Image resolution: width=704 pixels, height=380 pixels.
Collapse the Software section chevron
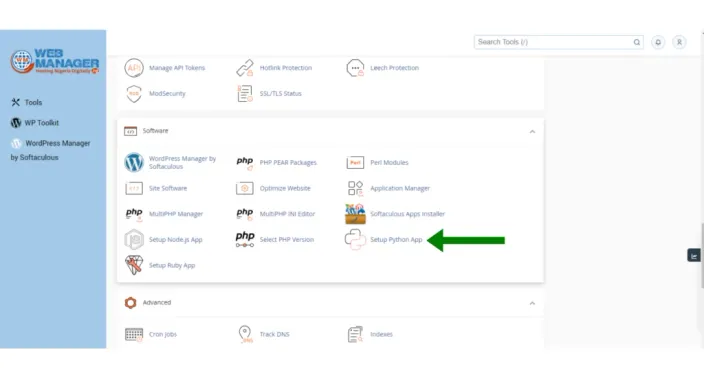pos(532,132)
